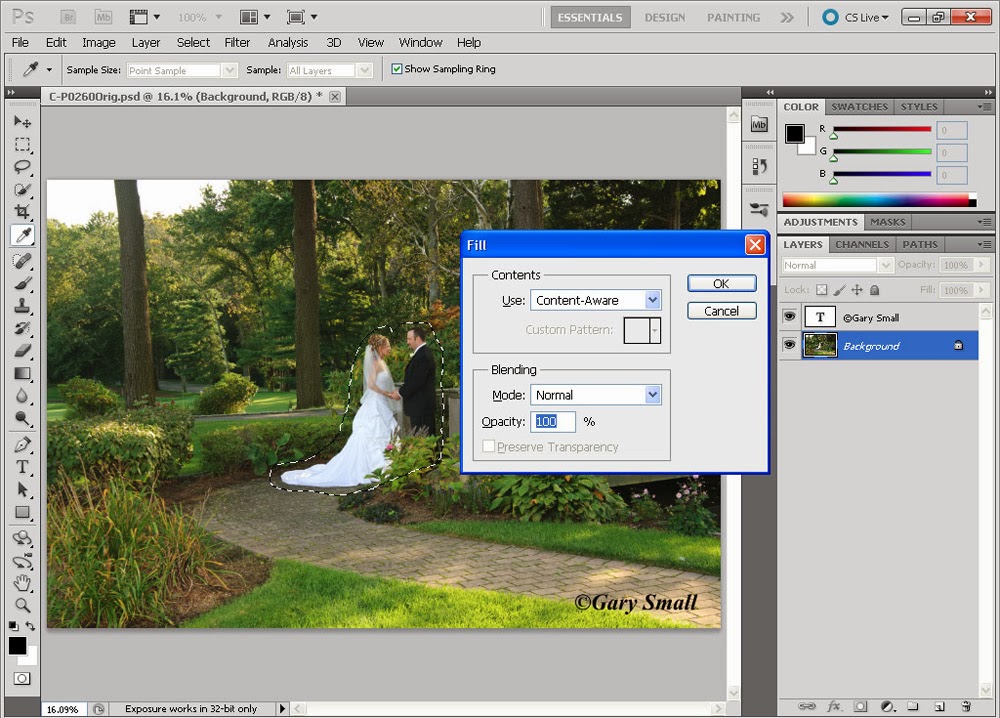
Task: Hide the ©Gary Small text layer
Action: [789, 317]
